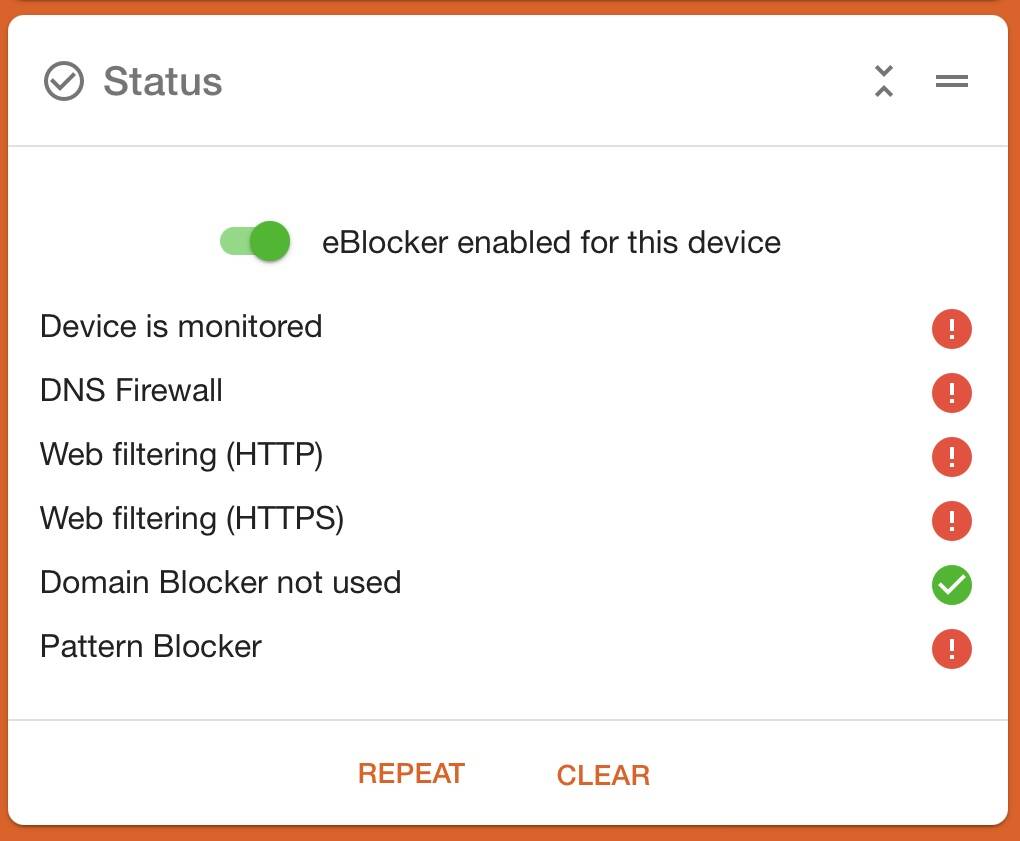Viewport: 1020px width, 841px height.
Task: Select the Web filtering (HTTPS) entry
Action: click(x=192, y=518)
